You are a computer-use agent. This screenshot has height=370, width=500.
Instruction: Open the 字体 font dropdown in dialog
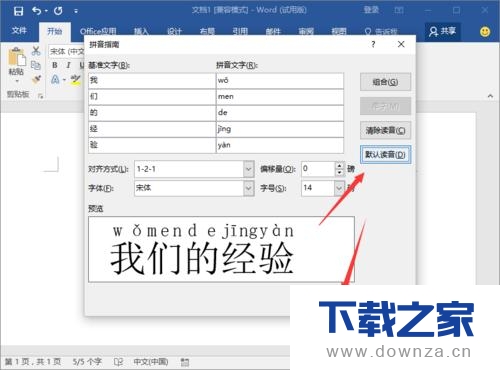[248, 188]
